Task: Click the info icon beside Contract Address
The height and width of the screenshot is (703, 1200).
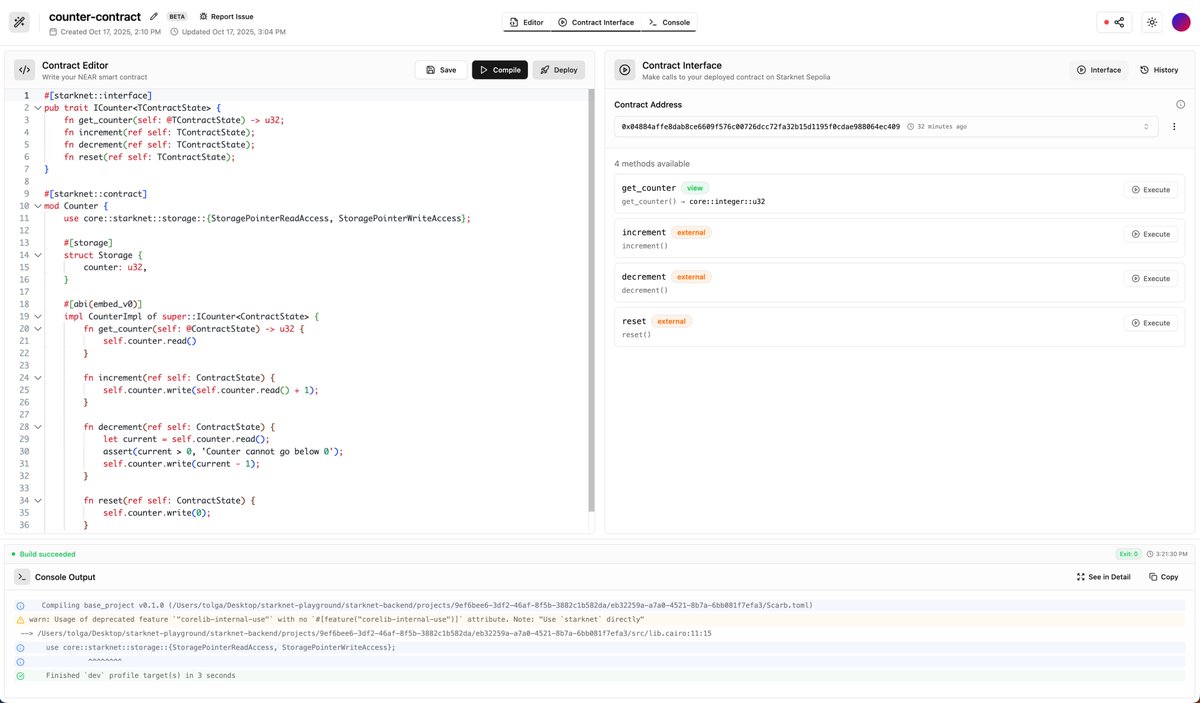Action: pyautogui.click(x=1180, y=104)
